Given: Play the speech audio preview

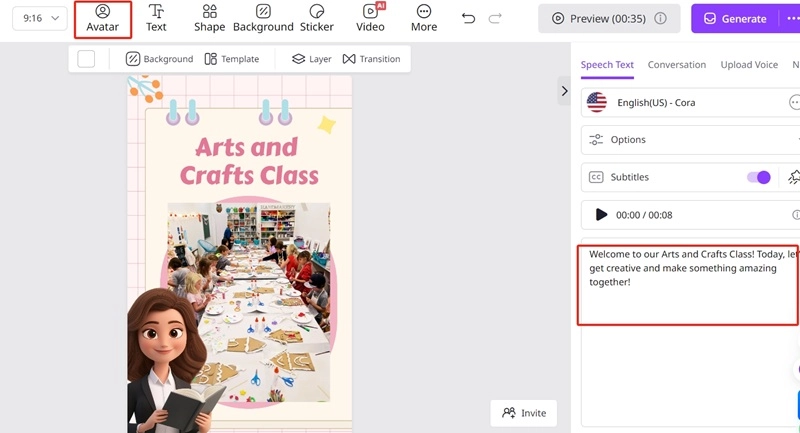Looking at the screenshot, I should [x=602, y=215].
